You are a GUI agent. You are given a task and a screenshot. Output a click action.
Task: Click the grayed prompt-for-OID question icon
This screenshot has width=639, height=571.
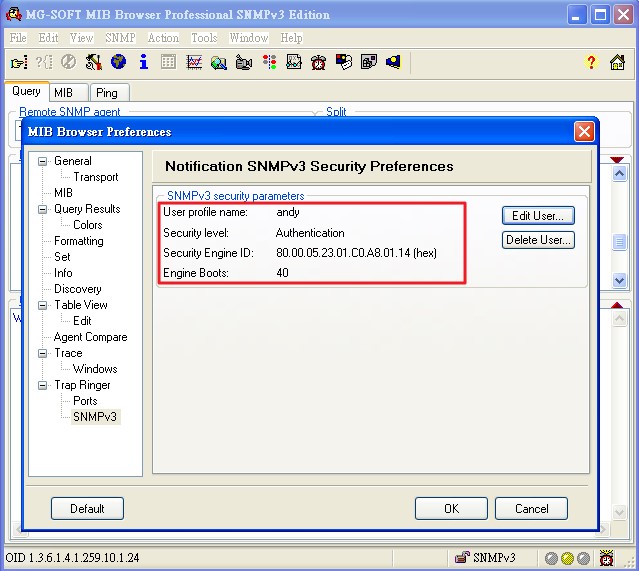click(x=44, y=62)
